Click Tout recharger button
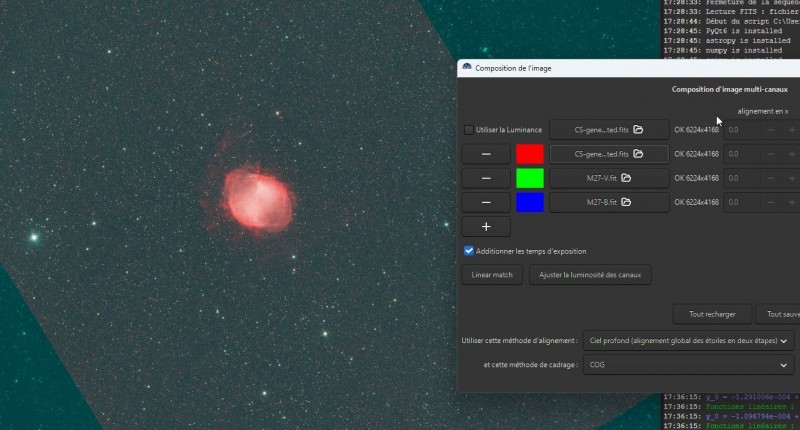The image size is (800, 430). [712, 314]
